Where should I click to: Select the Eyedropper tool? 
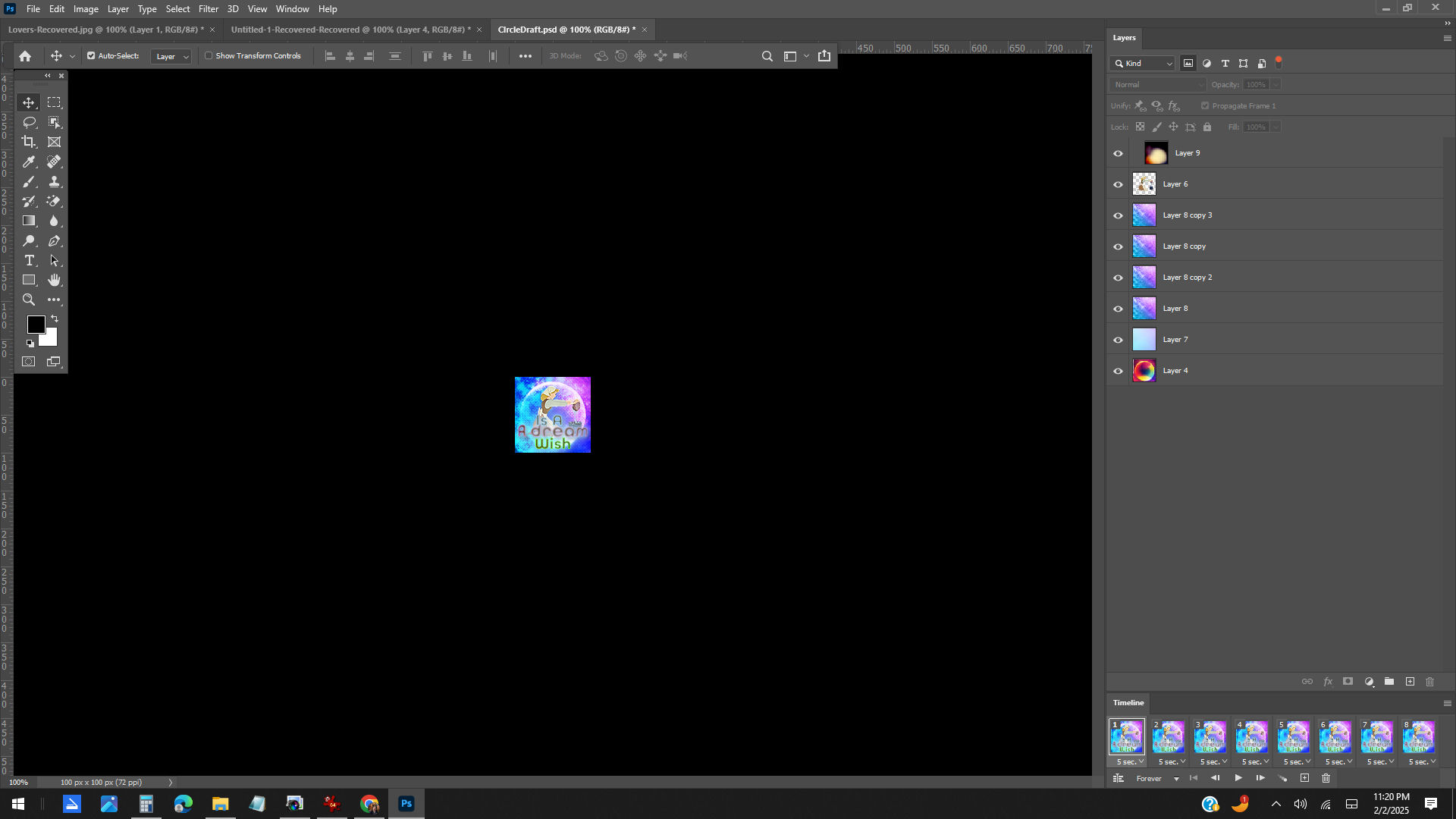tap(29, 162)
